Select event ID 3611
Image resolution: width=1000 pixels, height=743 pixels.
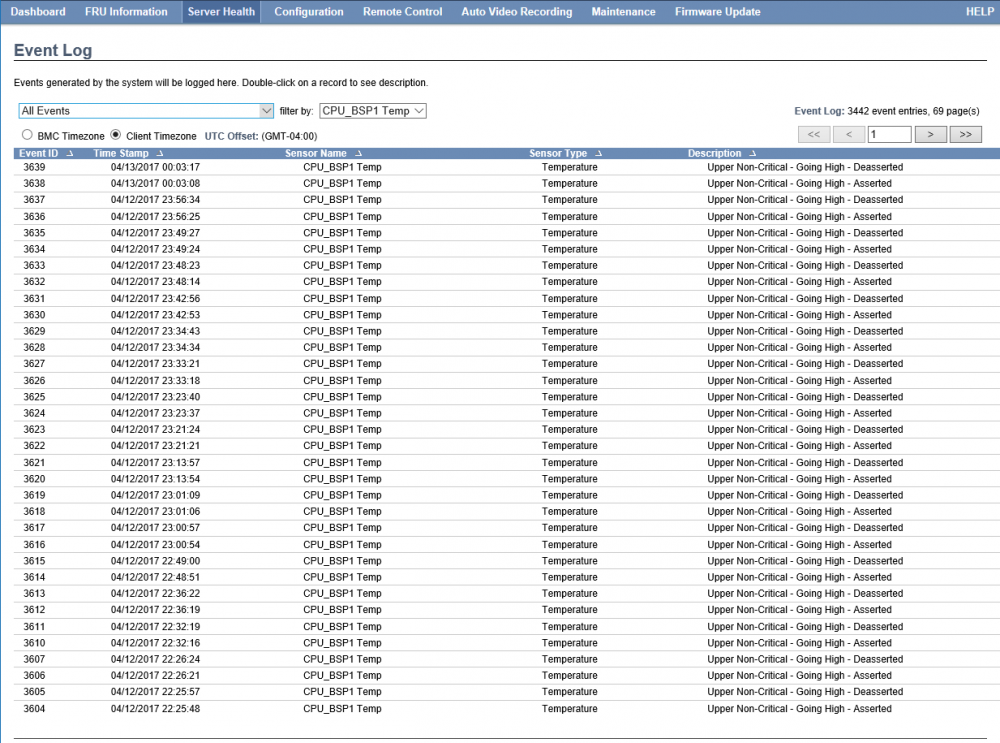coord(34,627)
